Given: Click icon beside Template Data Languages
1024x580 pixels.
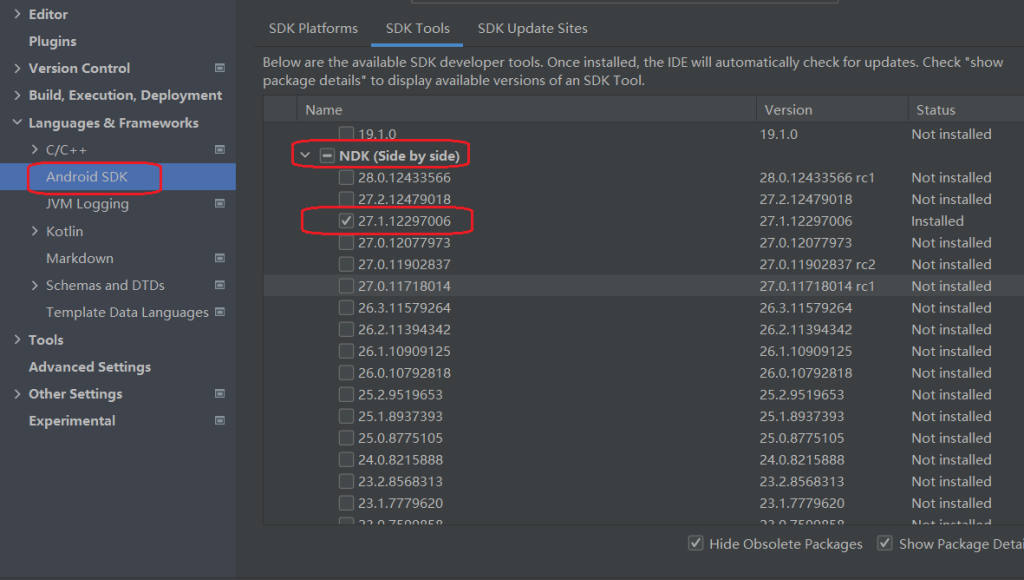Looking at the screenshot, I should (x=220, y=312).
